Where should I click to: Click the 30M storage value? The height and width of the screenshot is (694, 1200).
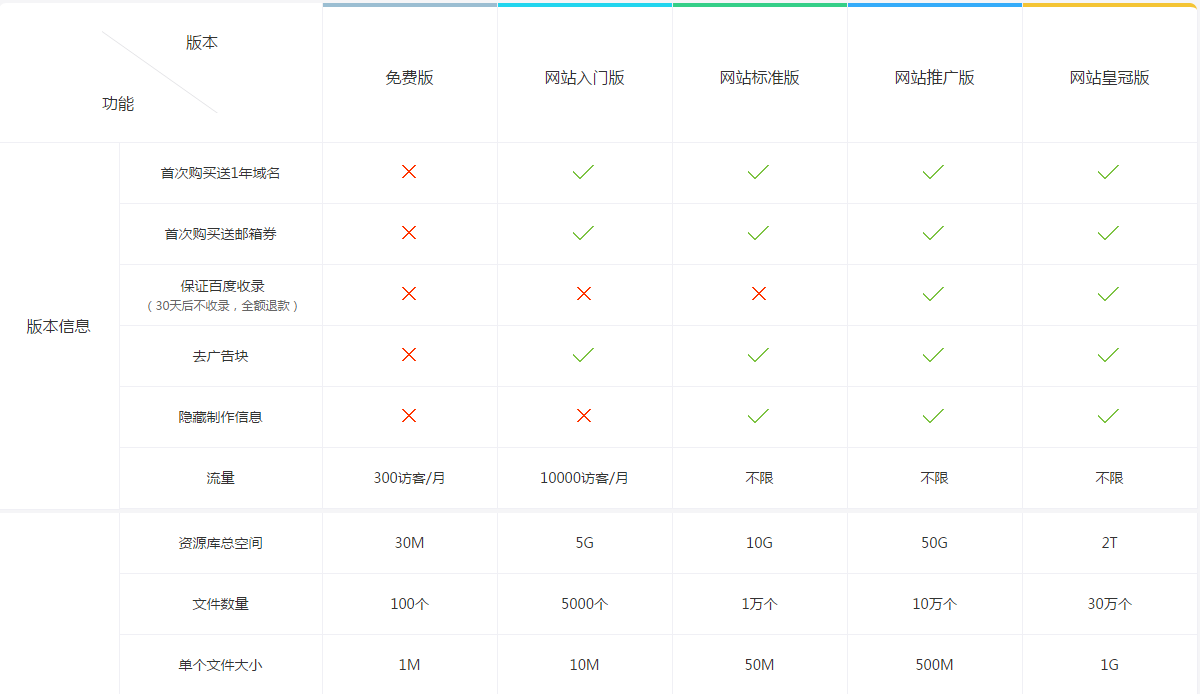(x=410, y=543)
